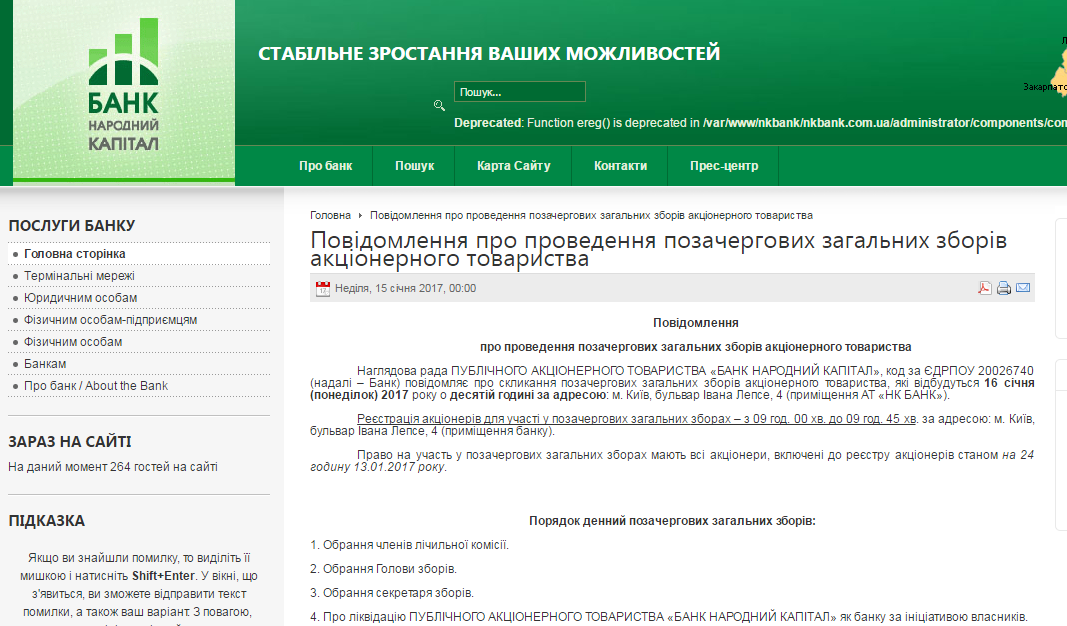Click the Порядок денний heading
The width and height of the screenshot is (1067, 626).
[x=672, y=521]
